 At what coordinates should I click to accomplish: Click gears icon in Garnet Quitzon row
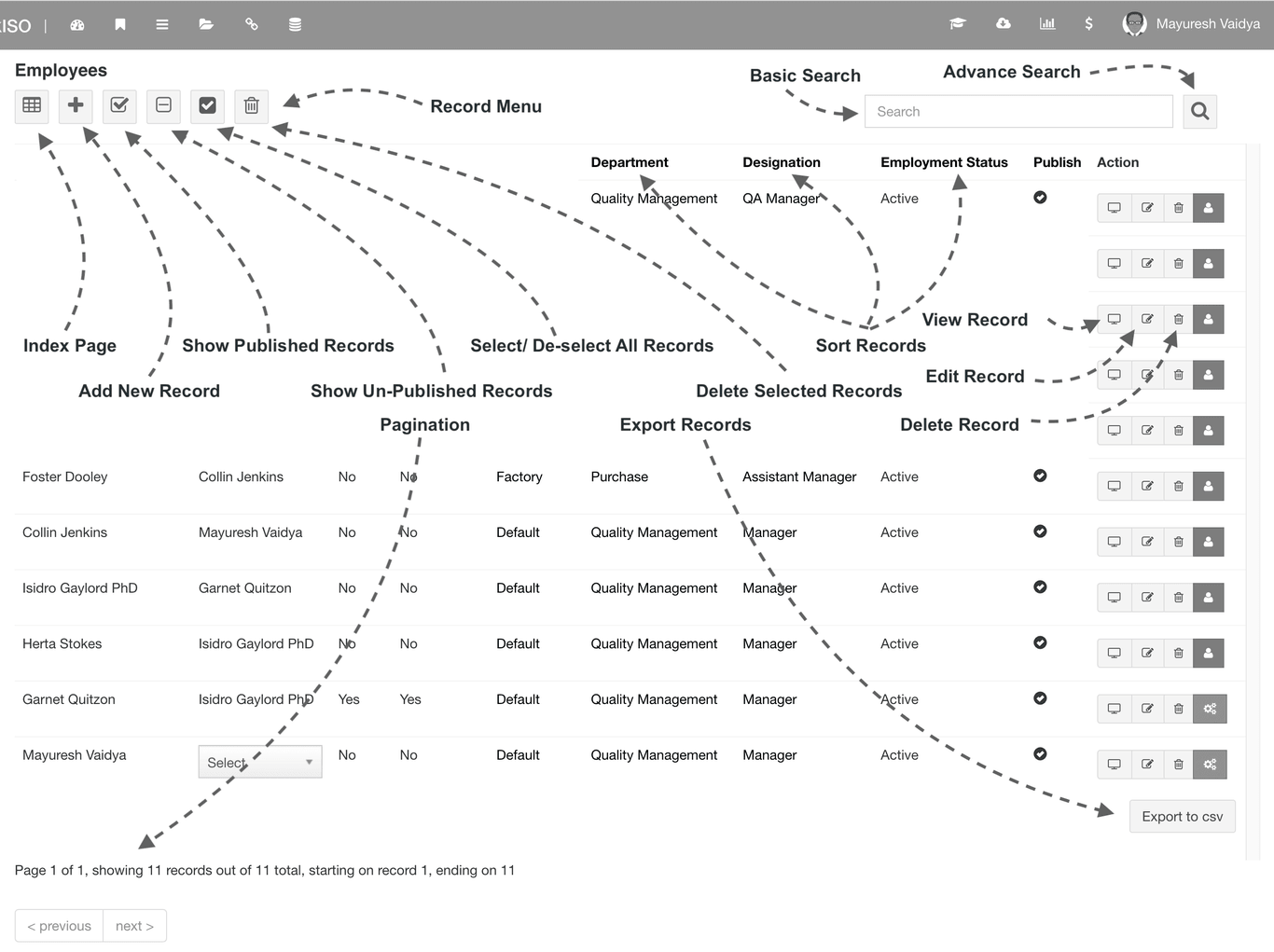point(1210,709)
